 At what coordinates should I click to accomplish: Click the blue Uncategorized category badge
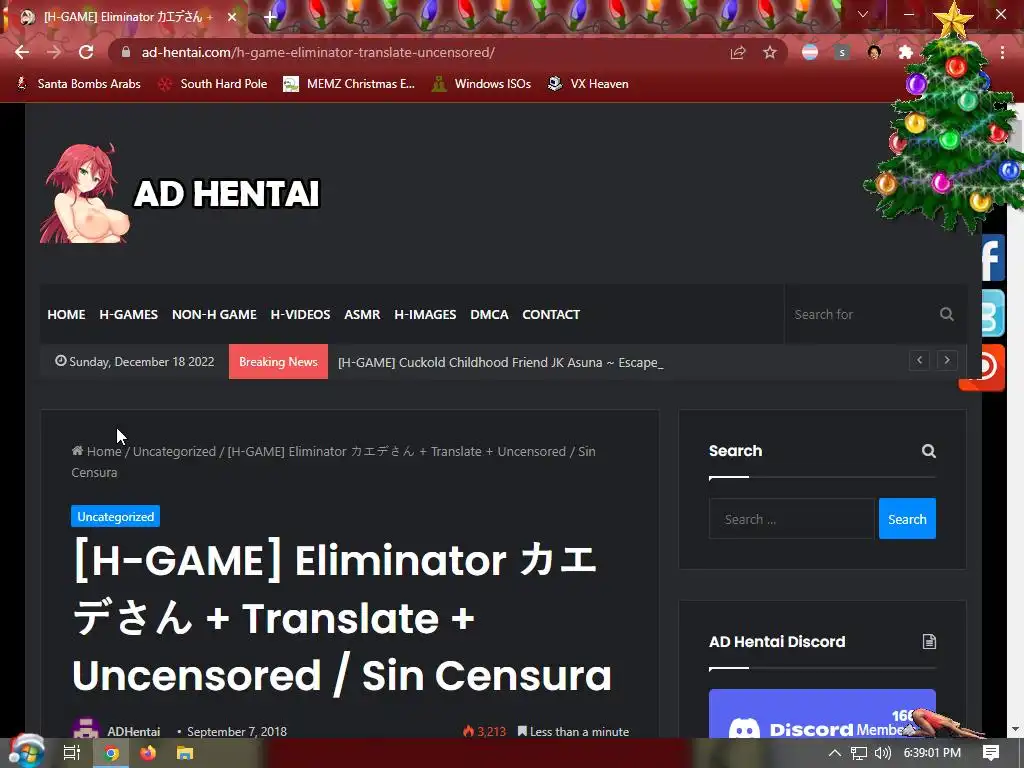pos(116,517)
